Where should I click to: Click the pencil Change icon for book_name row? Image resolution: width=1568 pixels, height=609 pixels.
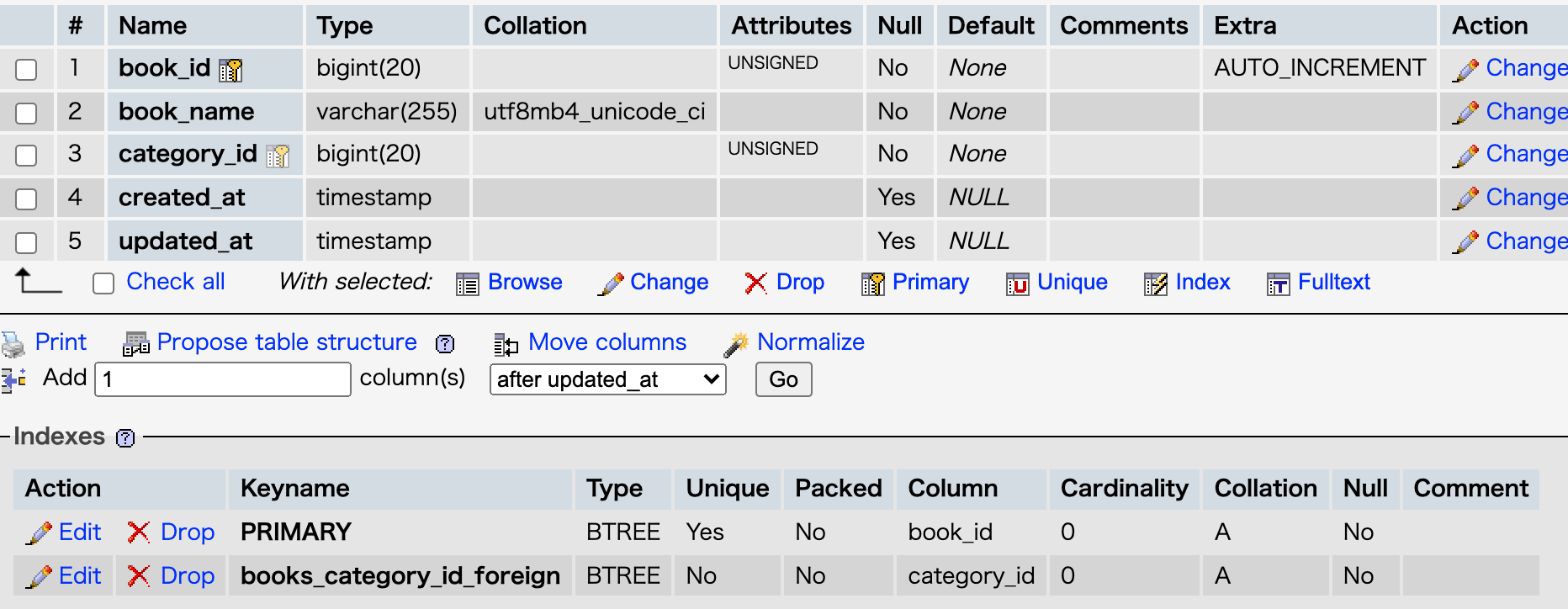point(1465,113)
